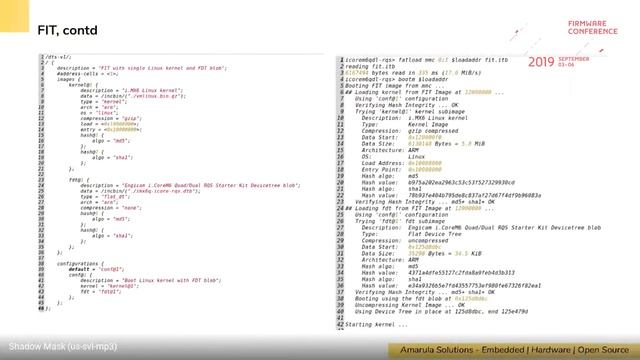Viewport: 640px width, 360px height.
Task: Select the "Boot Linux kernel with FDT blob" description
Action: (151, 280)
